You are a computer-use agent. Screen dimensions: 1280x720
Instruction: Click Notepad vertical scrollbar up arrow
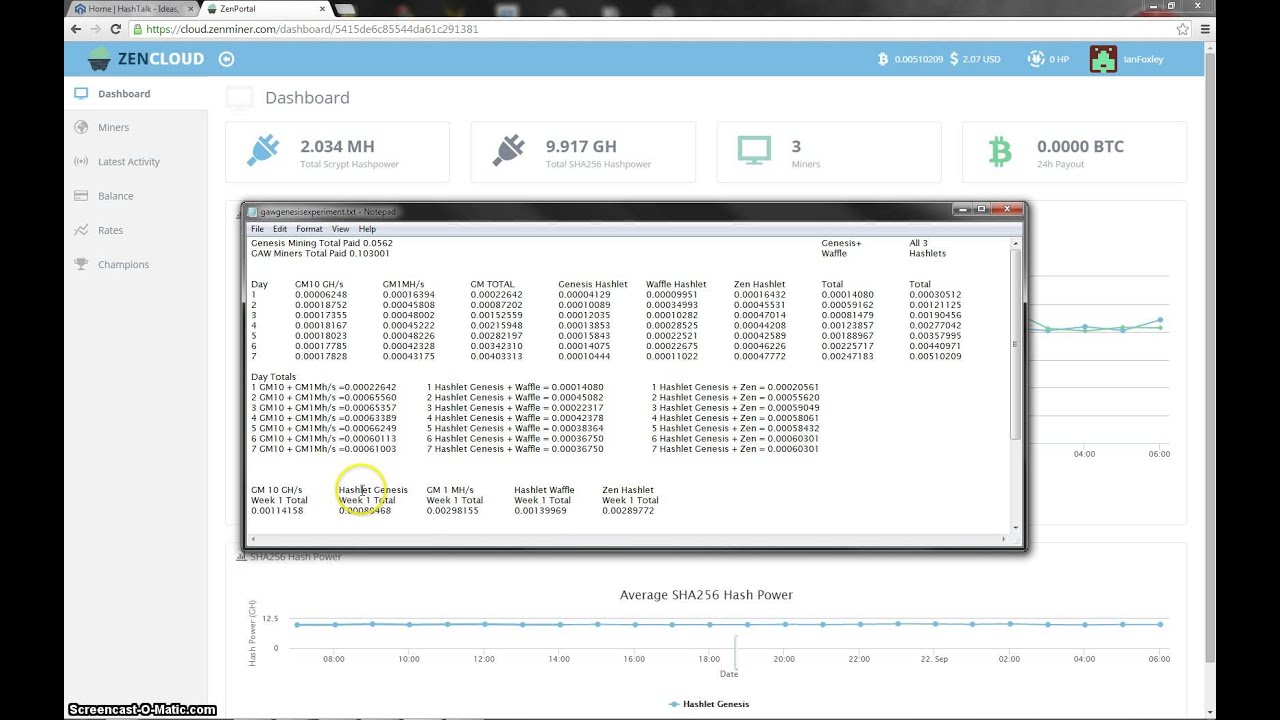(x=1016, y=243)
